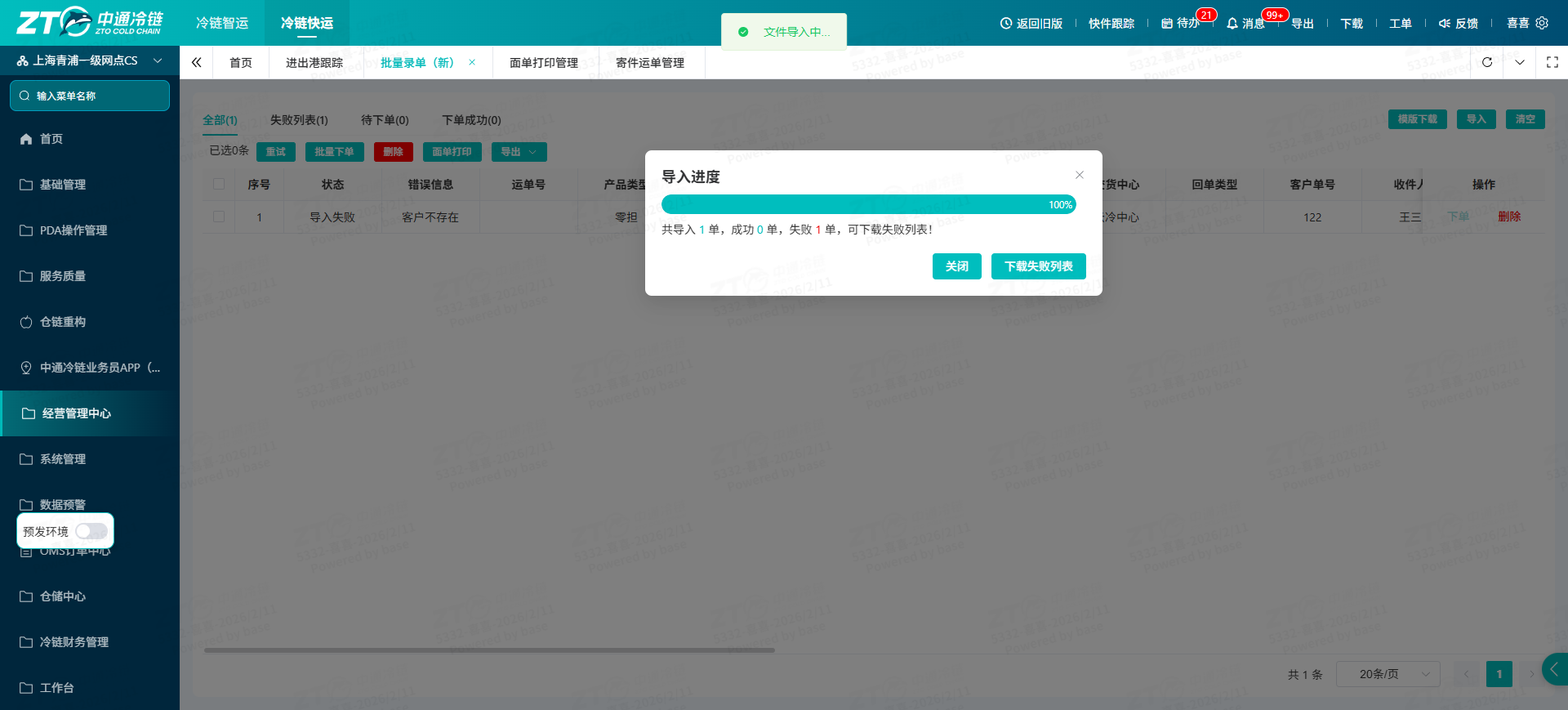This screenshot has width=1568, height=710.
Task: Open the 20条/页 page size dropdown
Action: point(1388,674)
